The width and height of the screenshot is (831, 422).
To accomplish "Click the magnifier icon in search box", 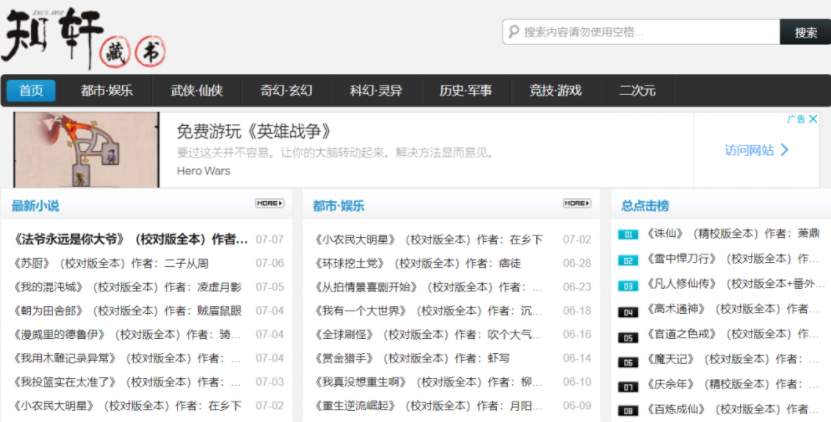I will click(513, 32).
